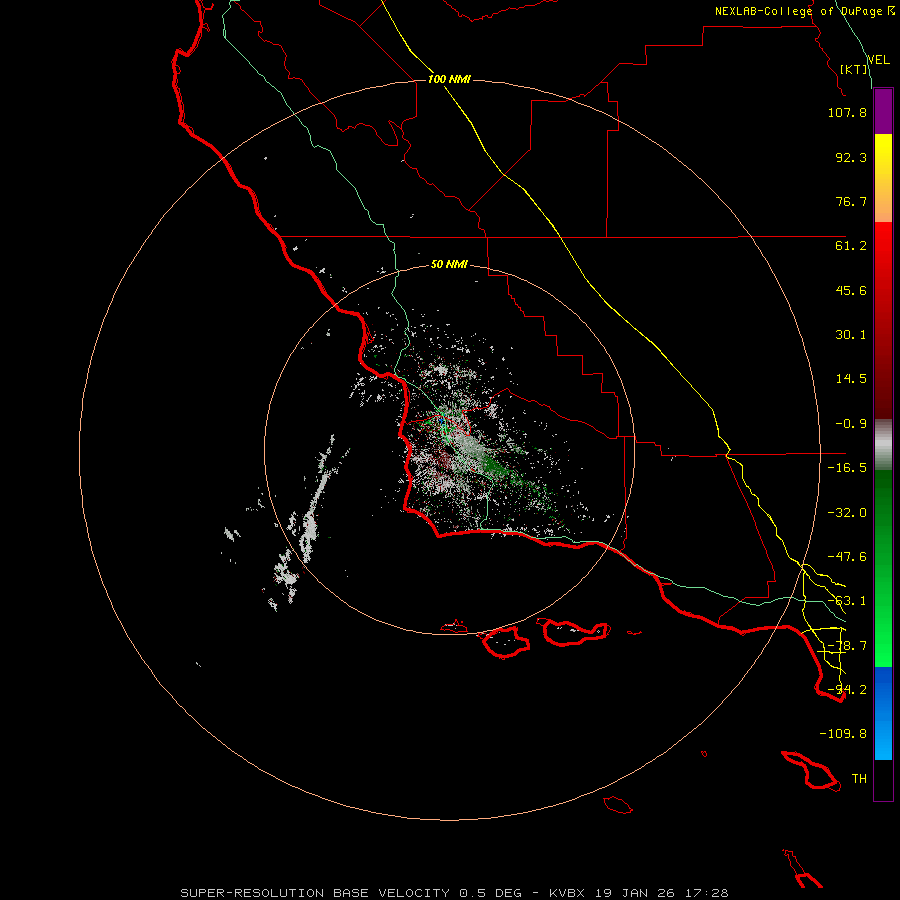Click the -32.0 velocity scale value
The width and height of the screenshot is (900, 900).
847,513
